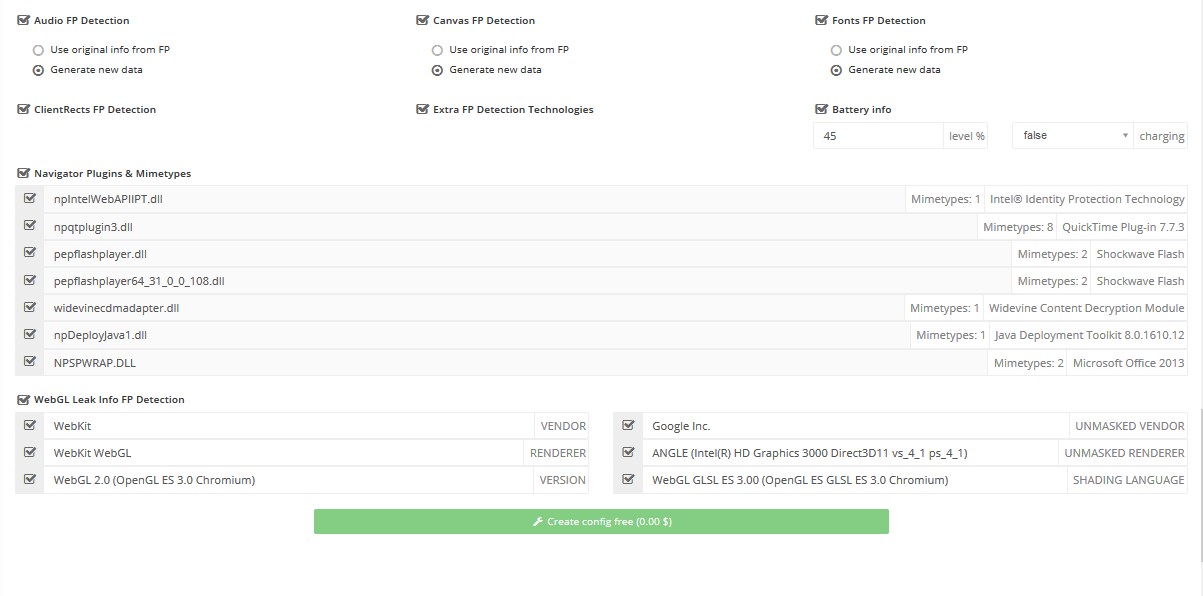Image resolution: width=1203 pixels, height=596 pixels.
Task: Toggle the Battery info checkbox
Action: click(822, 110)
